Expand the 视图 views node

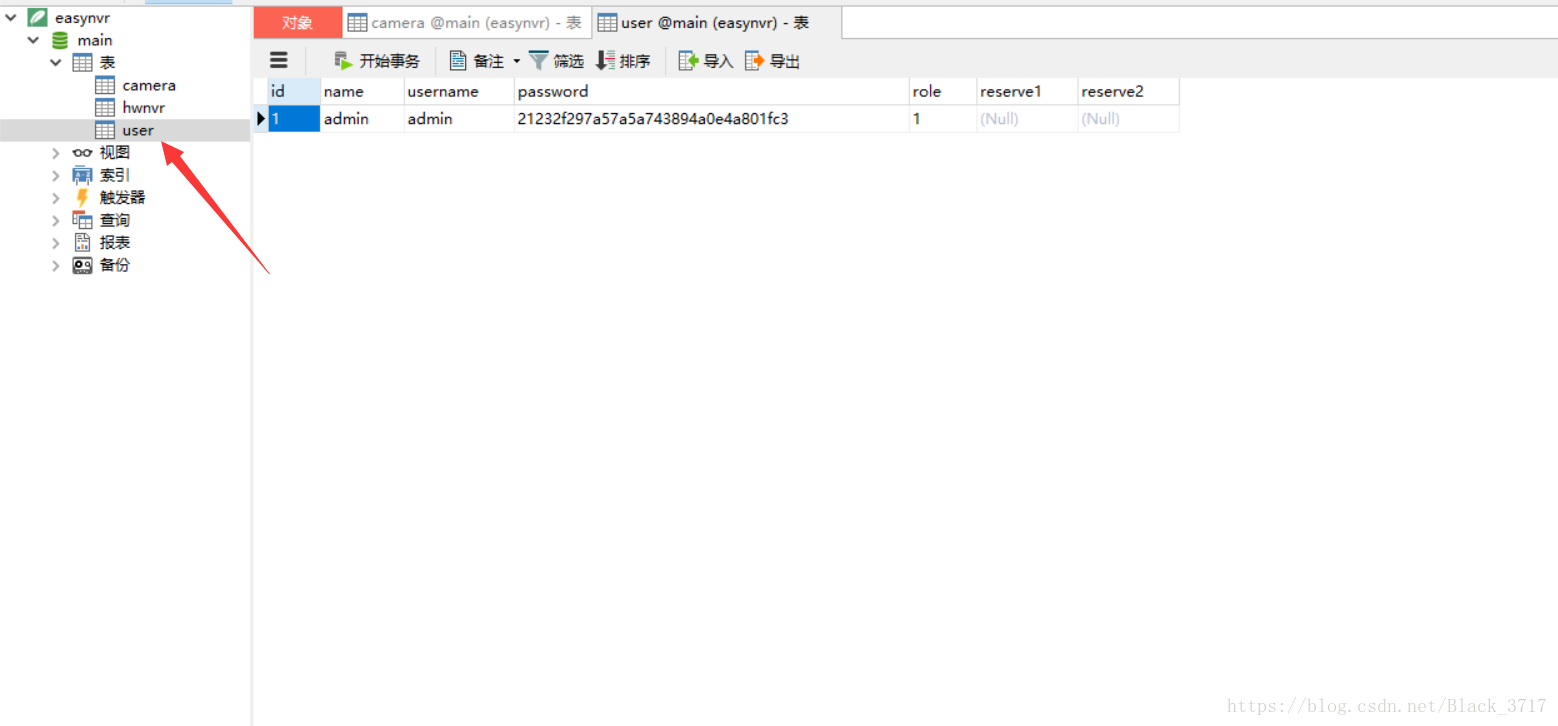[x=56, y=153]
